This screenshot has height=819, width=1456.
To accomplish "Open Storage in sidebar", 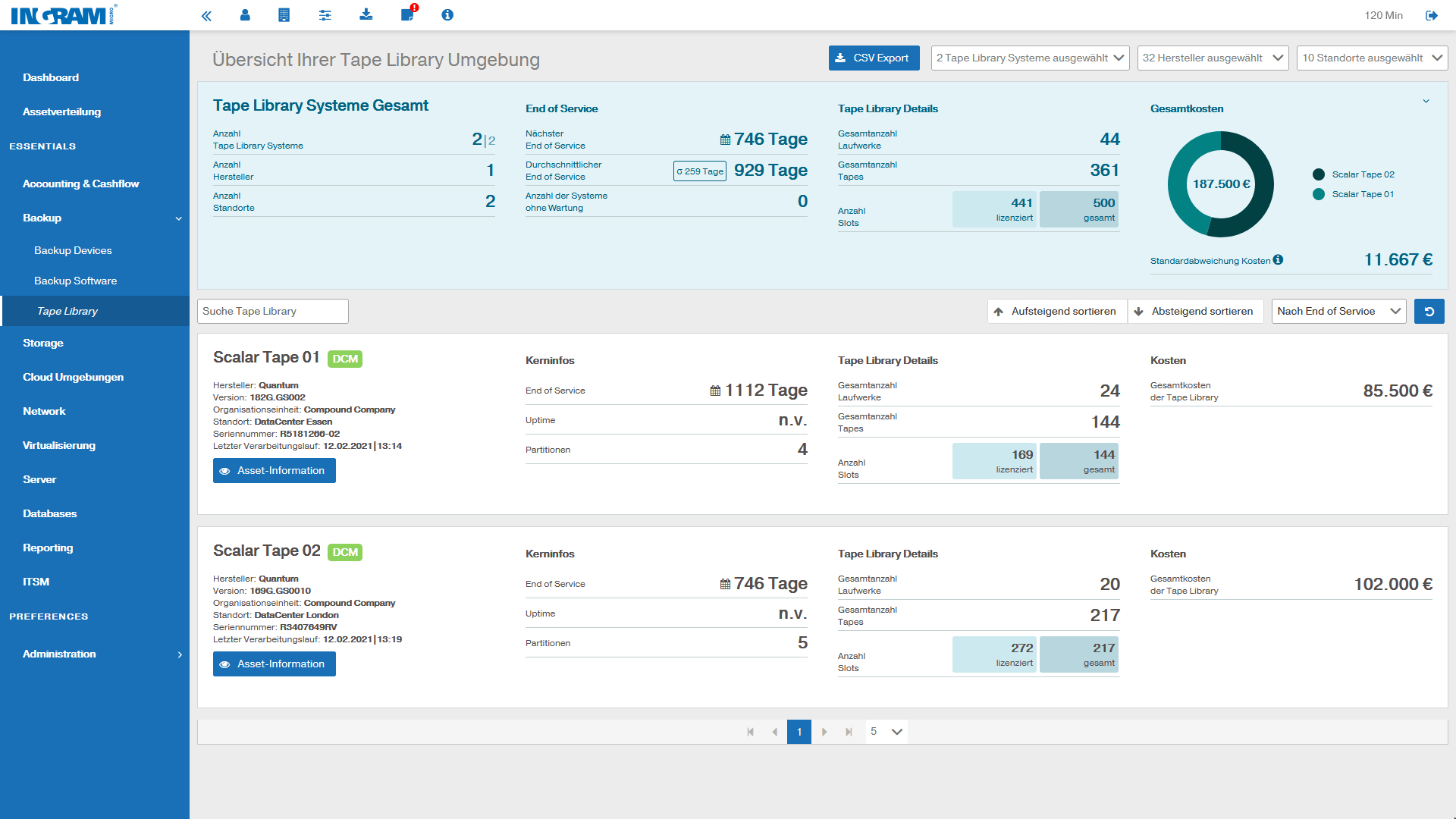I will [43, 343].
